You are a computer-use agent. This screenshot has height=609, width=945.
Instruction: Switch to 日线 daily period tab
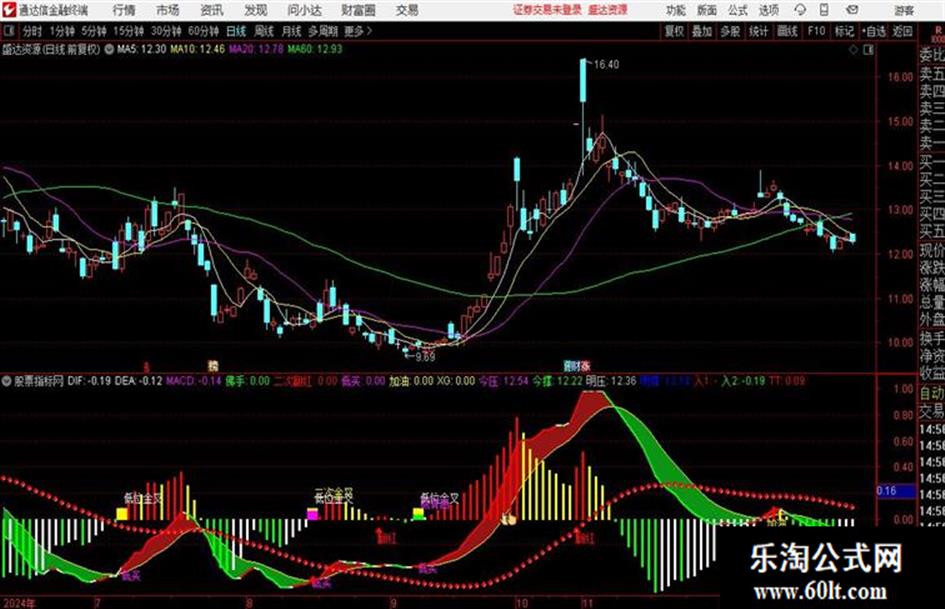coord(236,31)
